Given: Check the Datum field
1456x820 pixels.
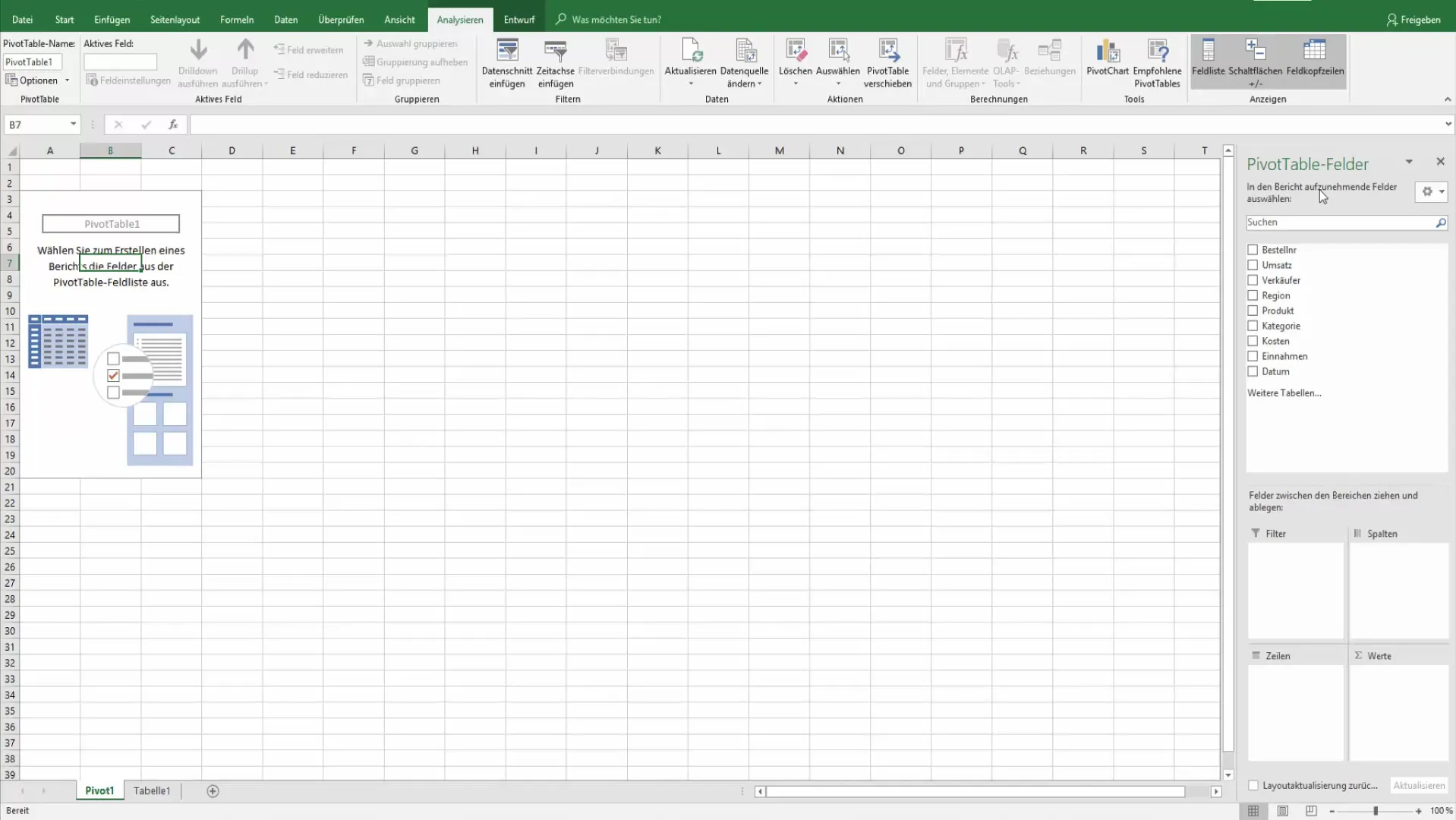Looking at the screenshot, I should 1253,371.
